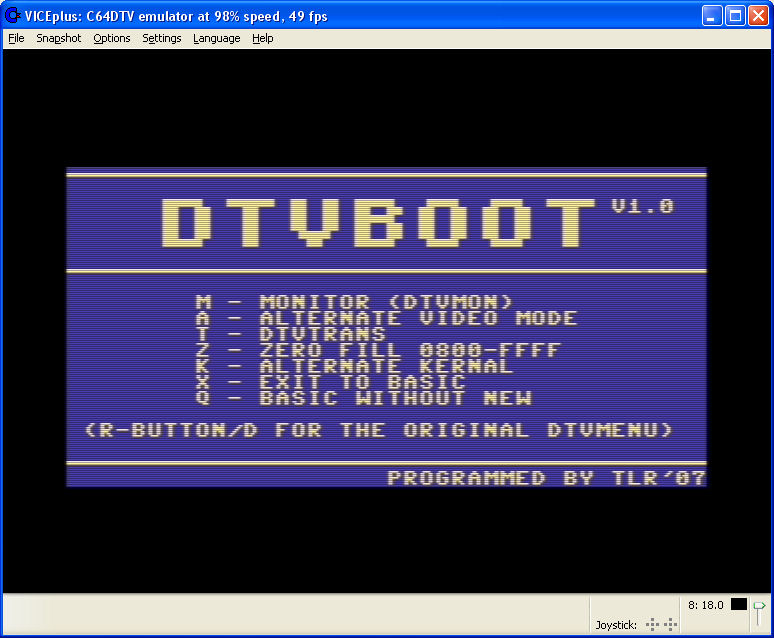The image size is (774, 638).
Task: Click the window title bar text
Action: click(x=176, y=16)
